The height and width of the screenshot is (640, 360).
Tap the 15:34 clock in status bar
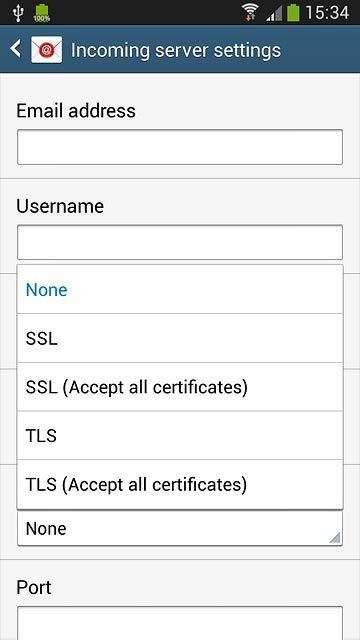click(x=327, y=13)
